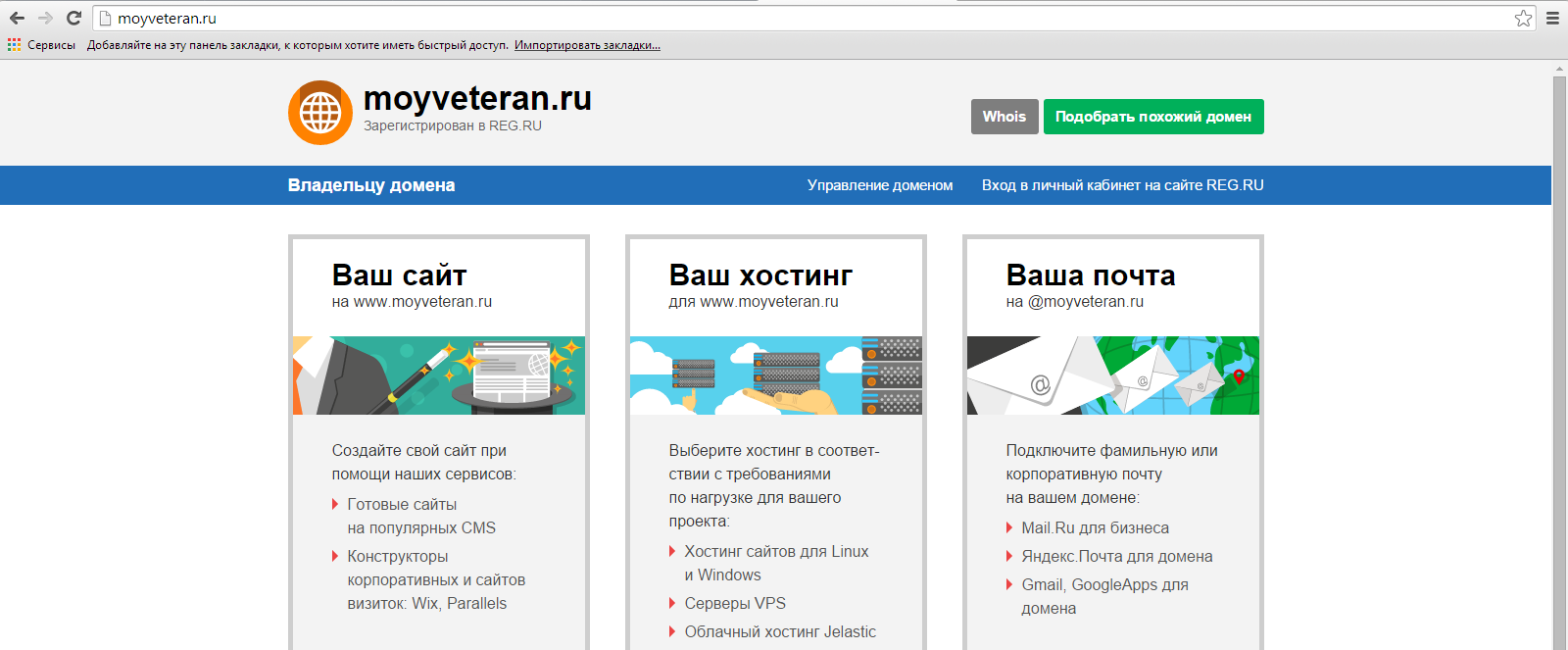Click Владельцу домена heading
Screen dimensions: 1568x650
click(371, 185)
